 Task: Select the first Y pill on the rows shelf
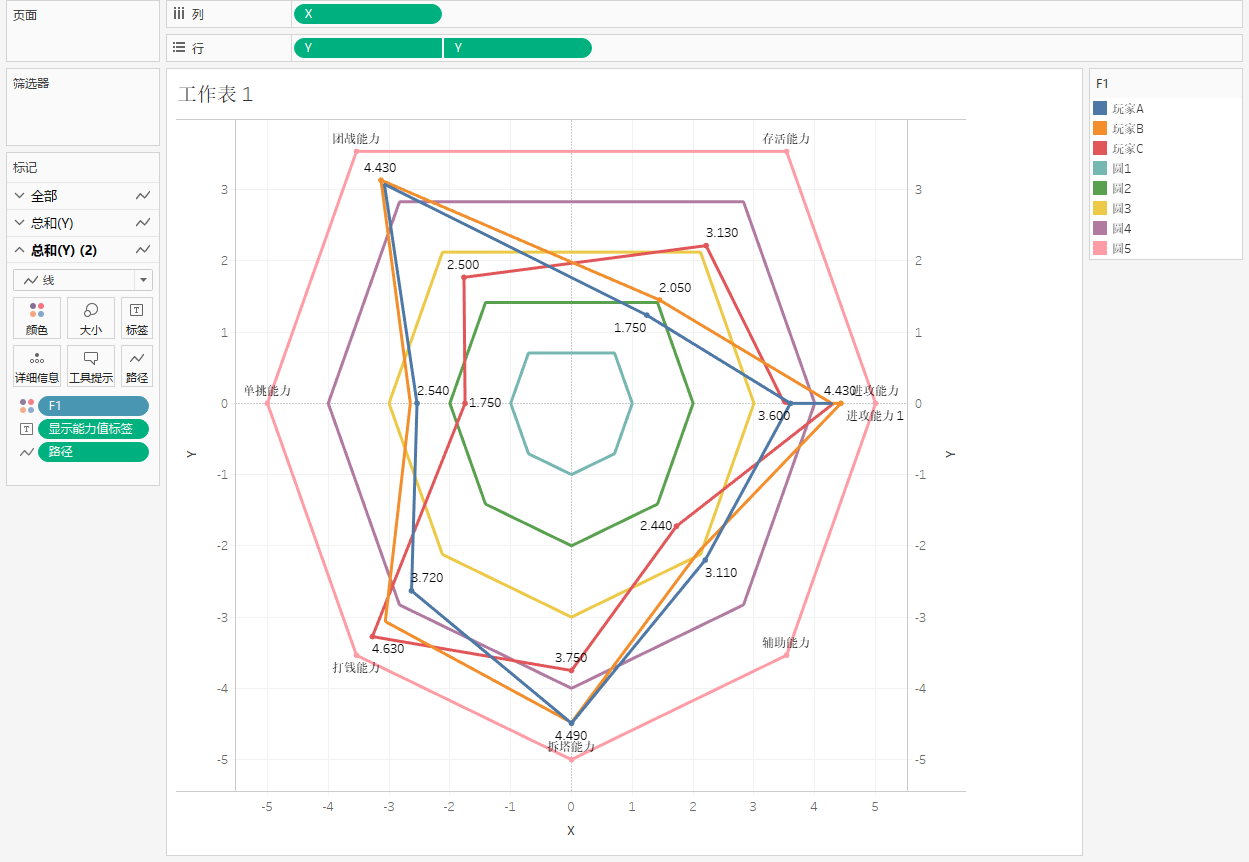367,48
